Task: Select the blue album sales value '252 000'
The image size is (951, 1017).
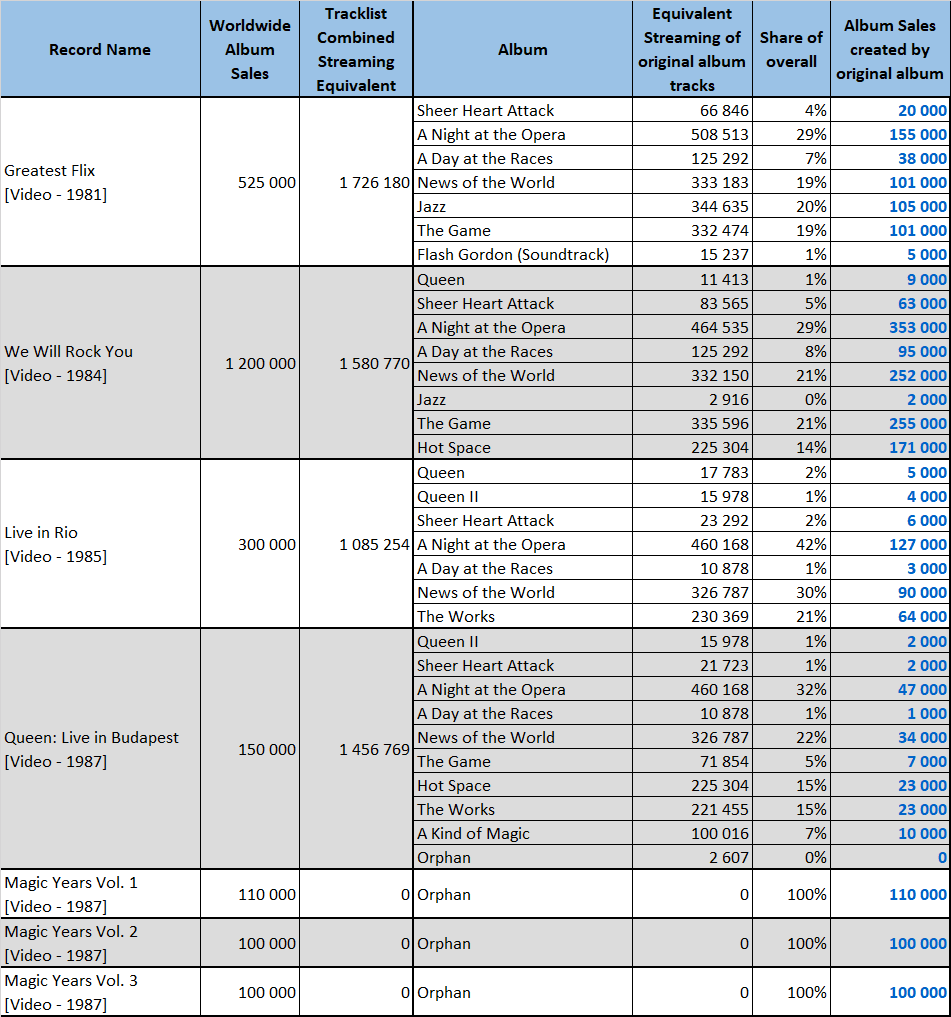Action: 918,376
